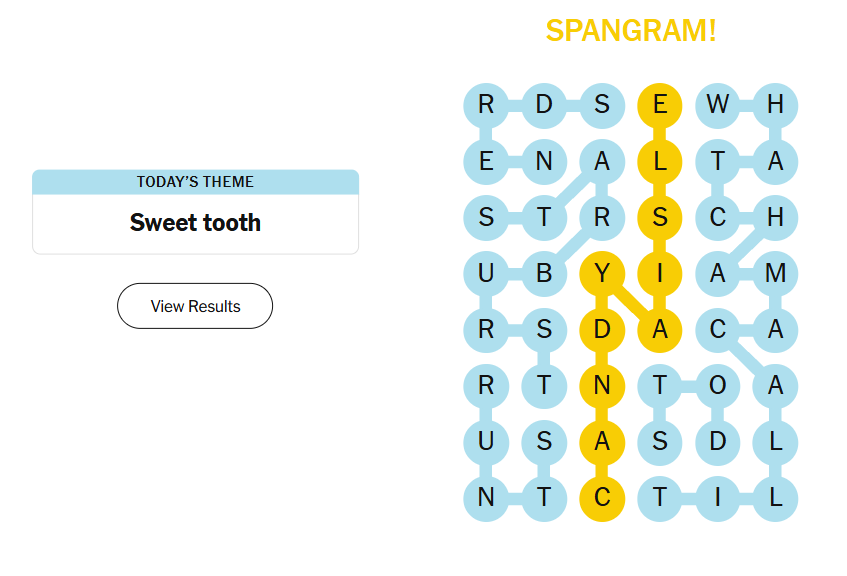Tap the top-left corner R tile

[x=486, y=104]
